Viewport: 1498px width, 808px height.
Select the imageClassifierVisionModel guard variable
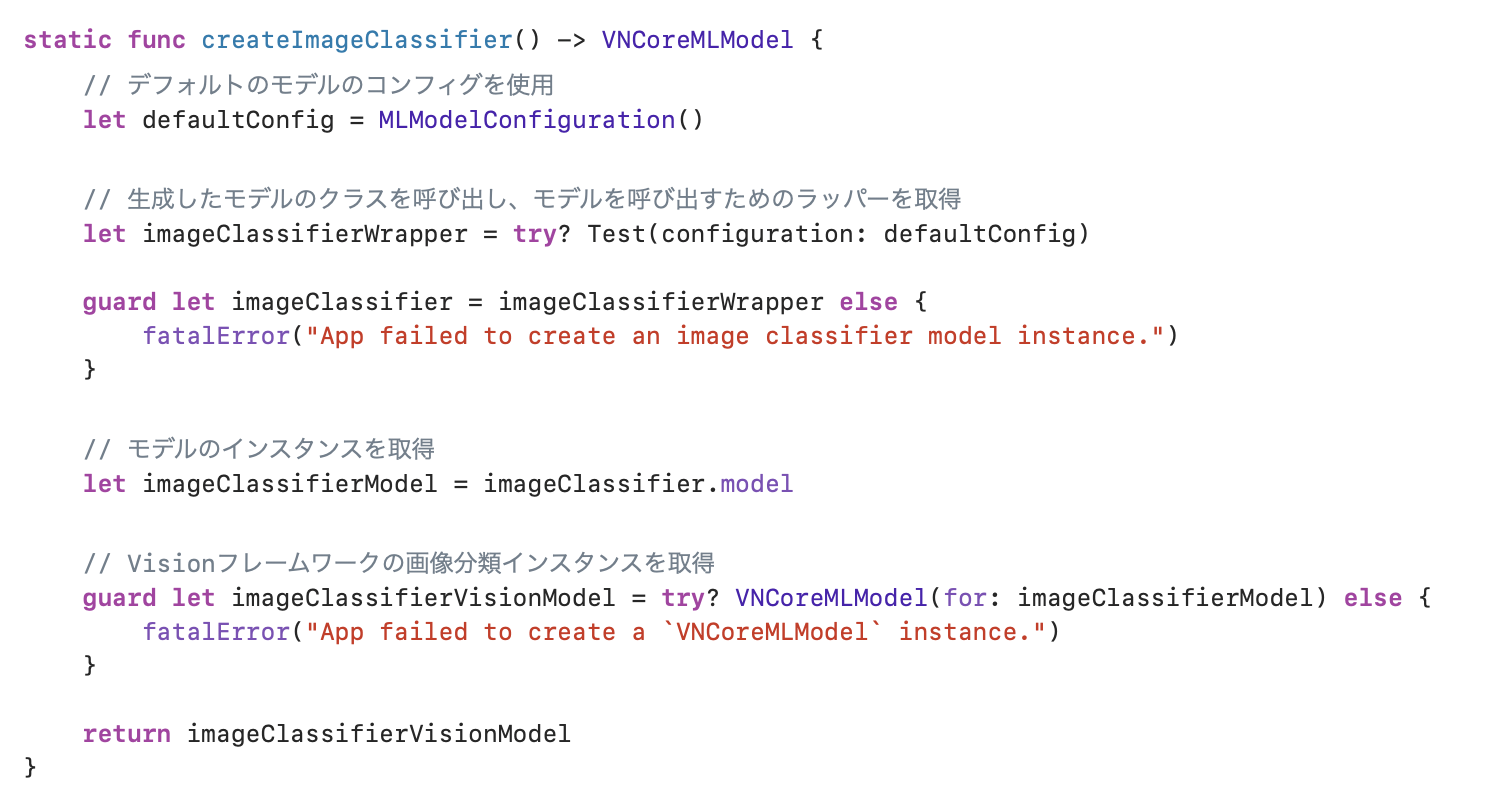[x=423, y=598]
